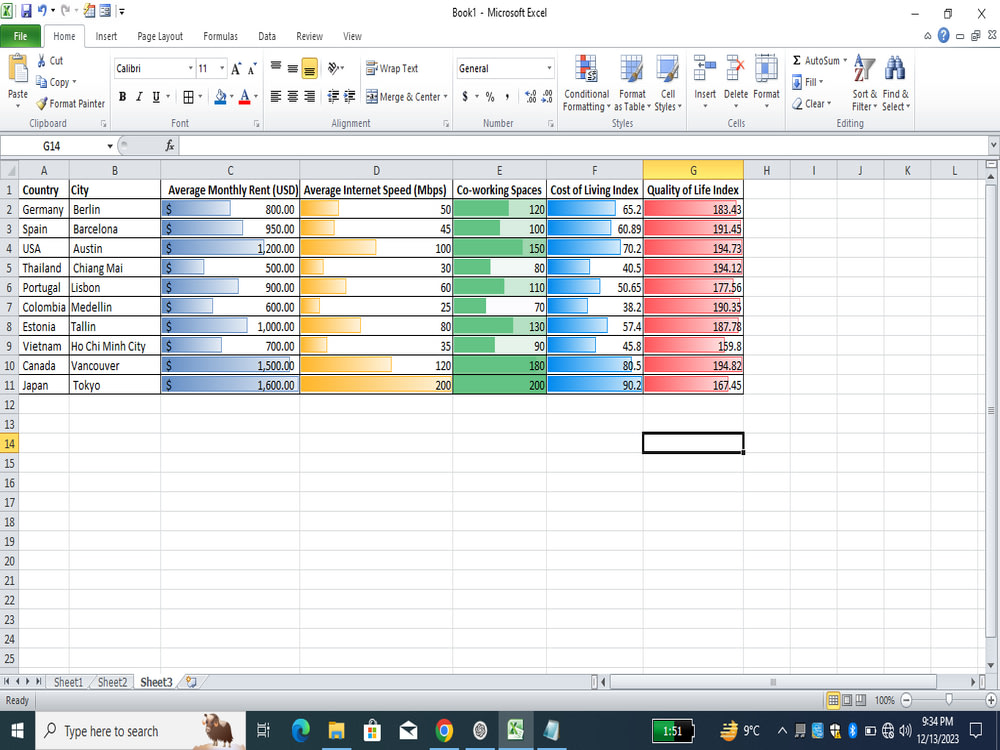Viewport: 1000px width, 750px height.
Task: Click the Decrease Indent icon
Action: (333, 96)
